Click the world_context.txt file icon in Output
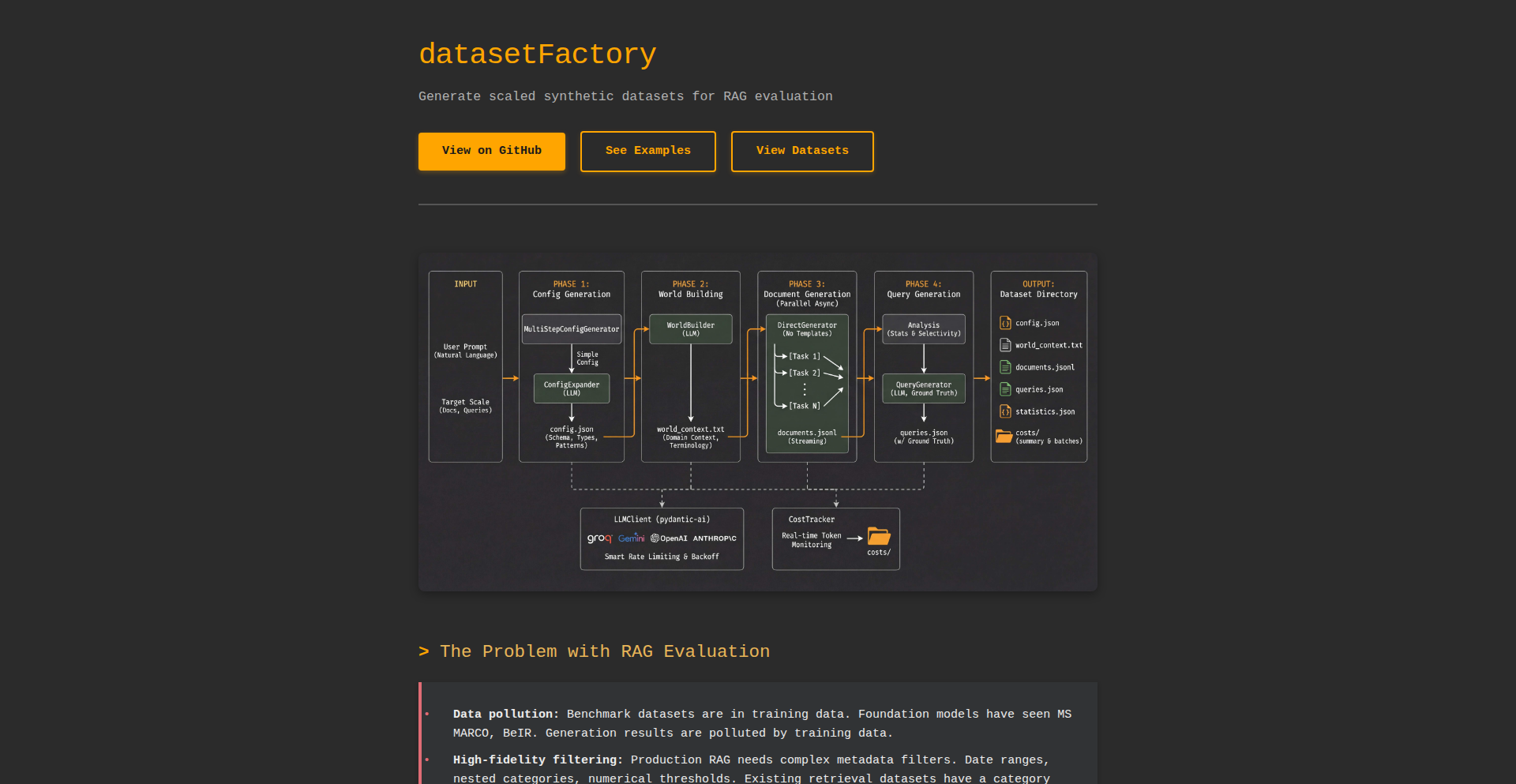 [1005, 345]
